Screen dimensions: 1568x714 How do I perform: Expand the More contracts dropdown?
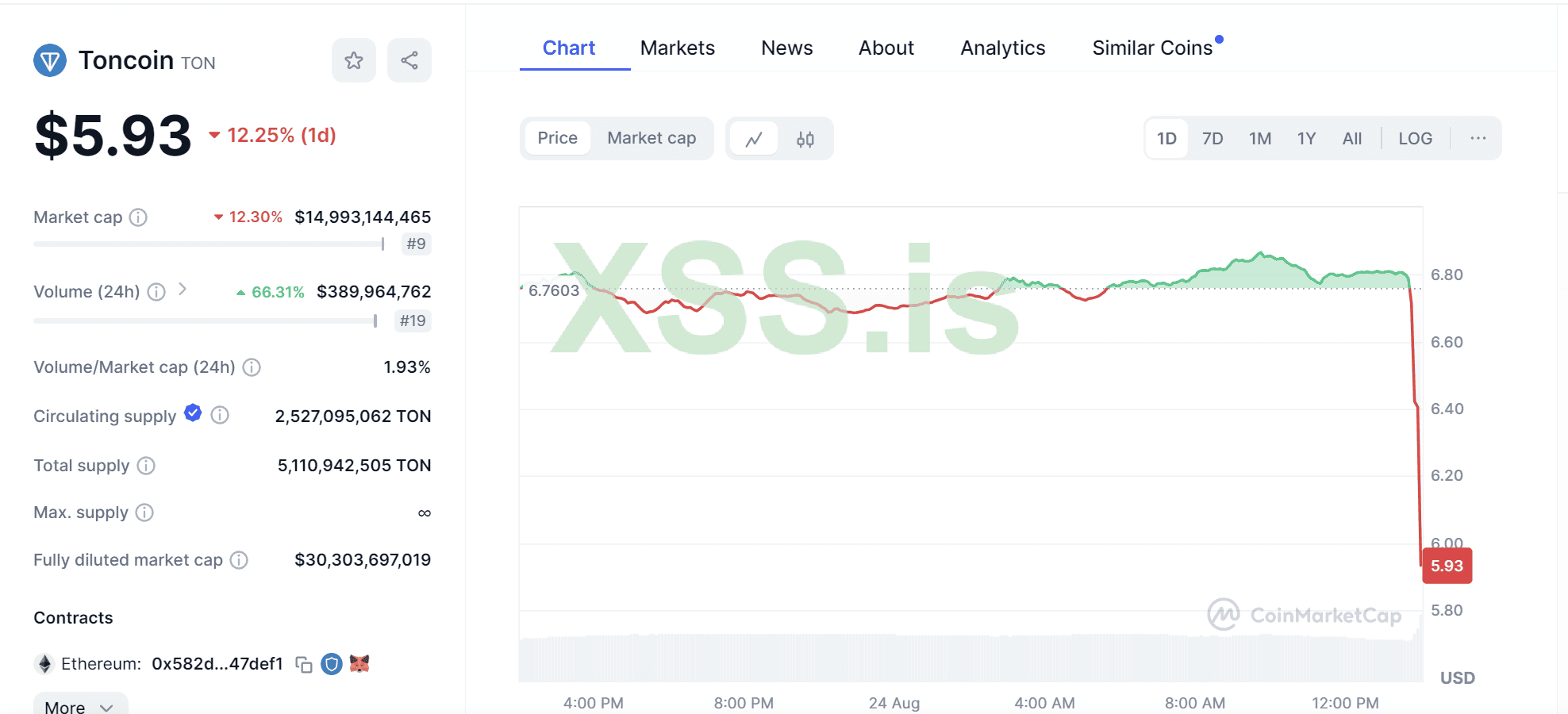point(80,706)
